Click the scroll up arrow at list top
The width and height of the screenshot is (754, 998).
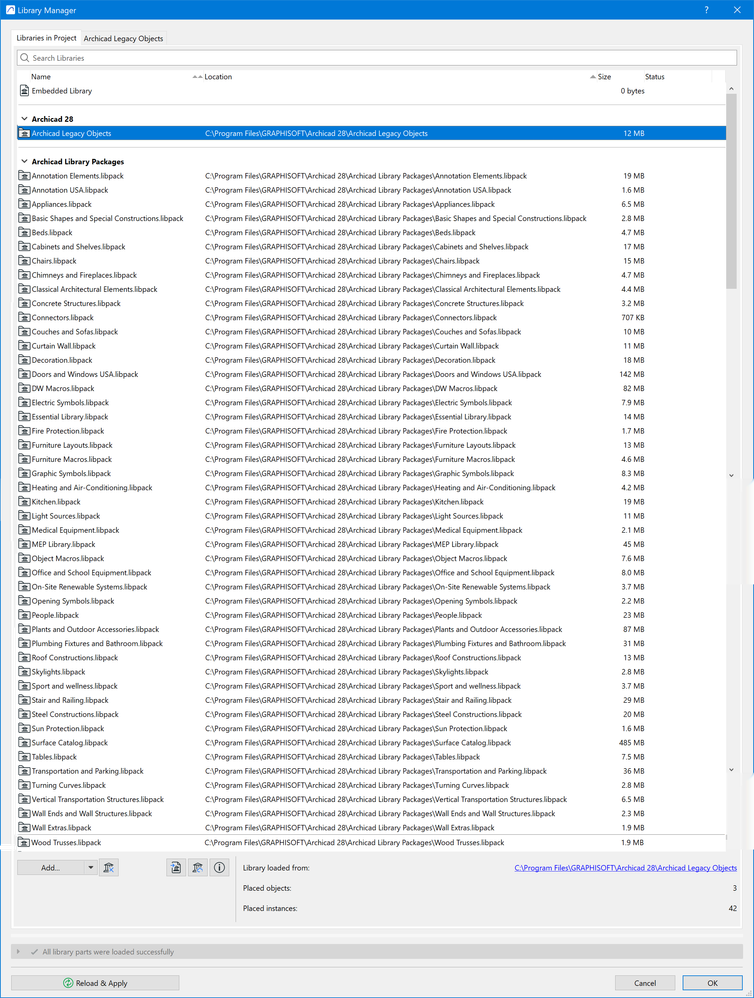731,89
